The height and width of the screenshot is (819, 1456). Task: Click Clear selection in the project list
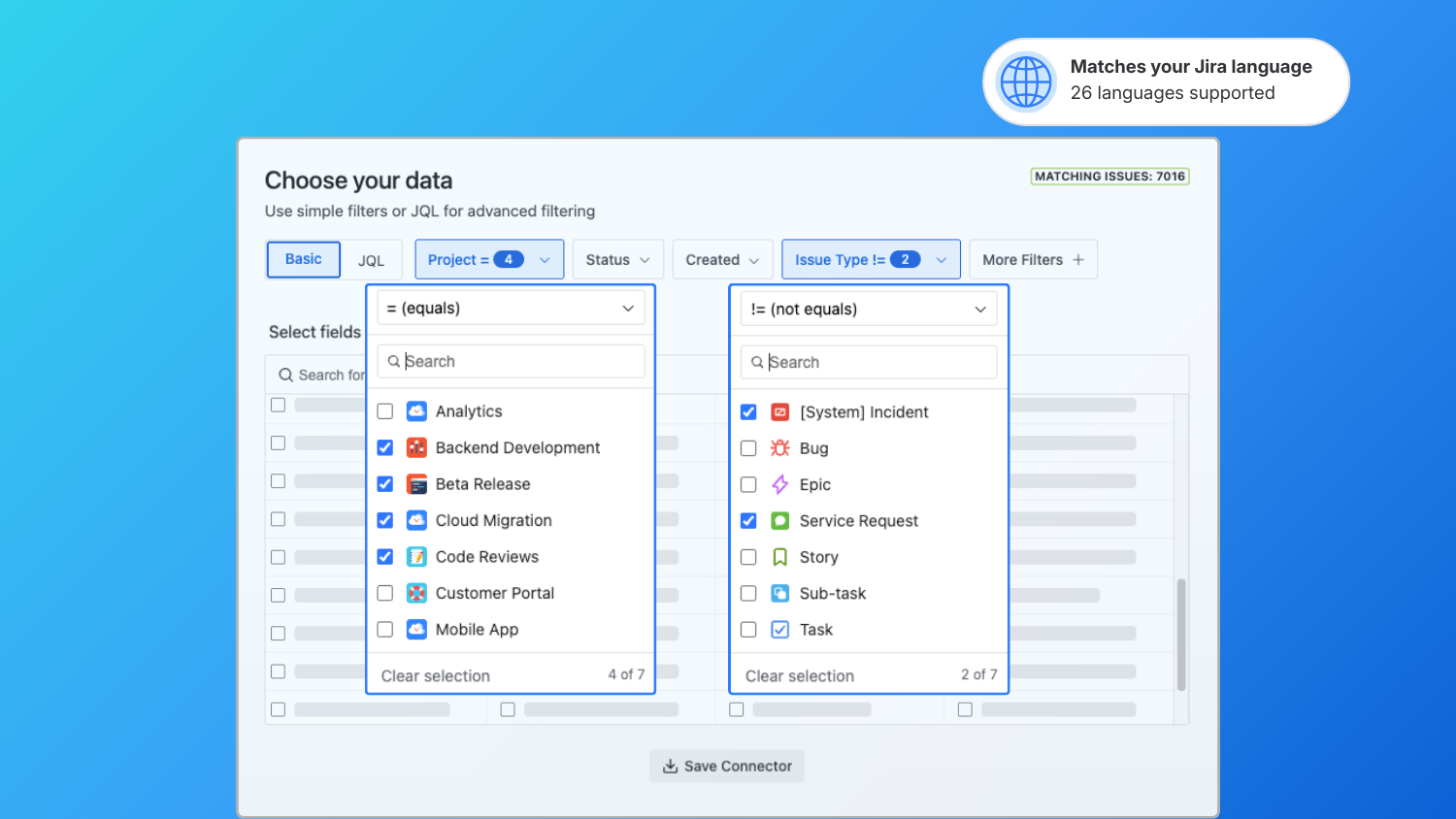pyautogui.click(x=436, y=675)
